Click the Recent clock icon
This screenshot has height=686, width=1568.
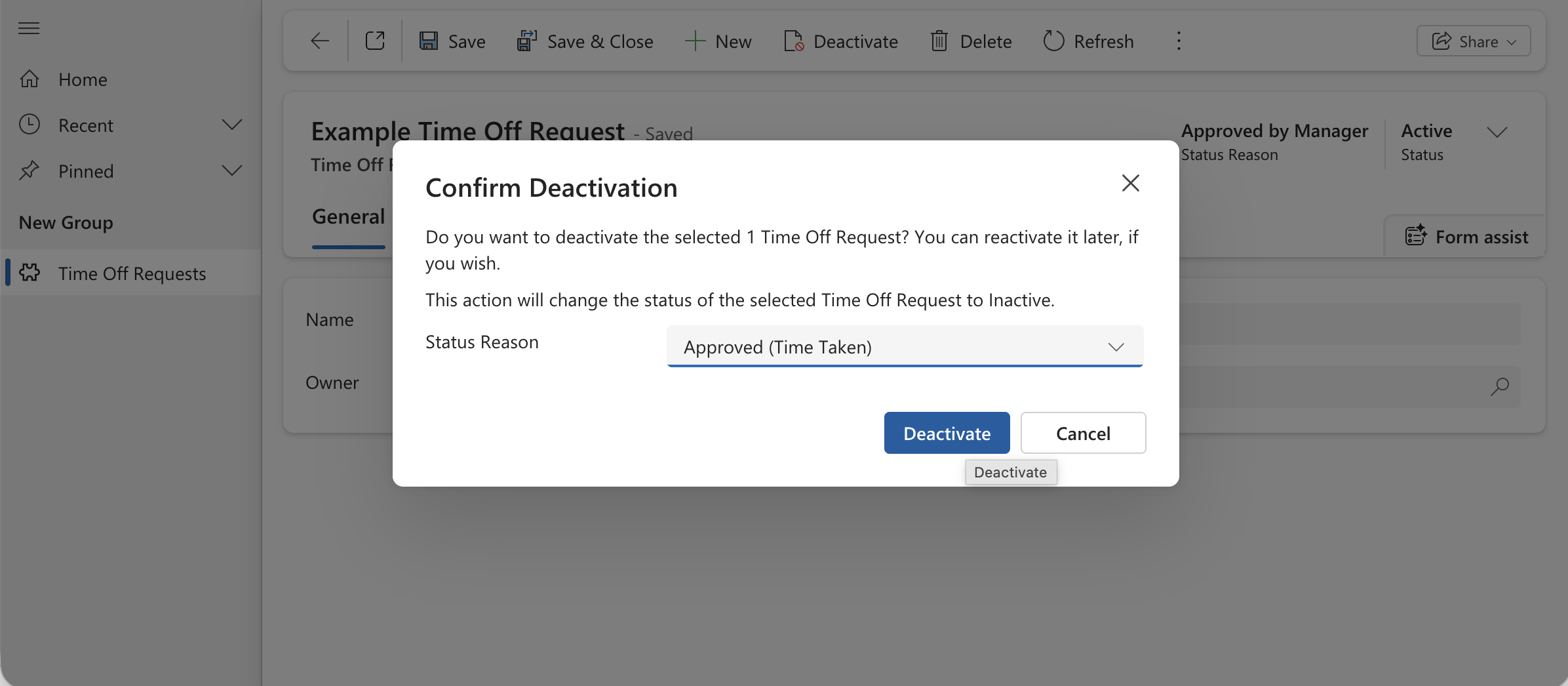(29, 125)
